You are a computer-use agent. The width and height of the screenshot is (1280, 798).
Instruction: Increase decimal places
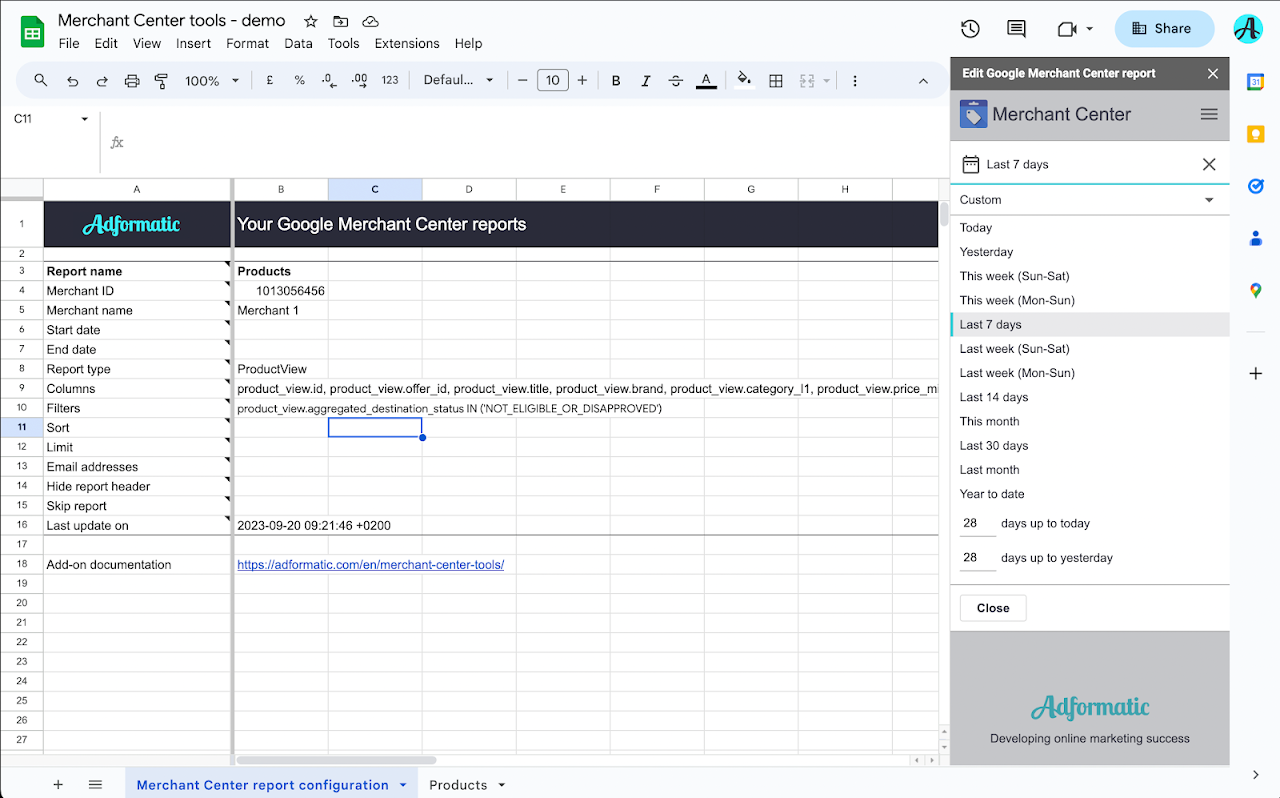click(x=360, y=81)
